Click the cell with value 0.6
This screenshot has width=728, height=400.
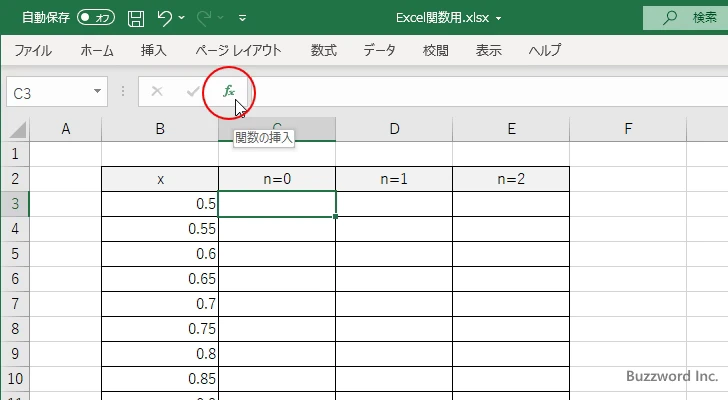pos(160,254)
